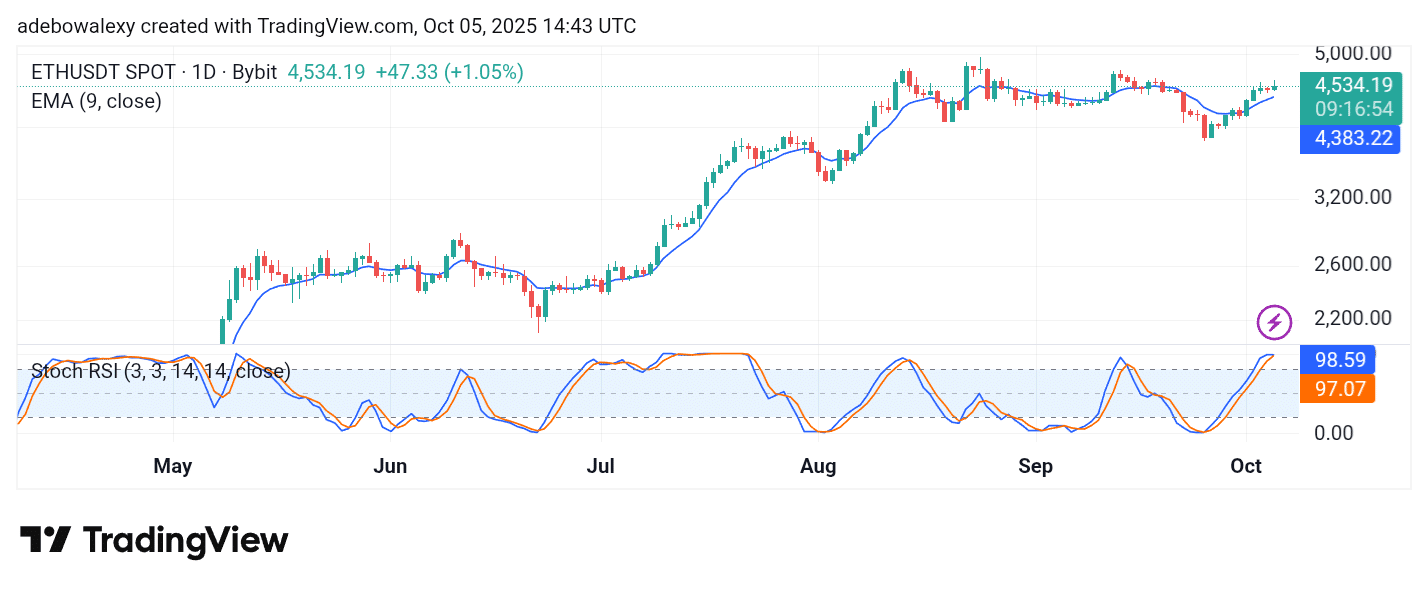1428x591 pixels.
Task: Click the blue 98.59 Stoch RSI tag
Action: tap(1338, 359)
